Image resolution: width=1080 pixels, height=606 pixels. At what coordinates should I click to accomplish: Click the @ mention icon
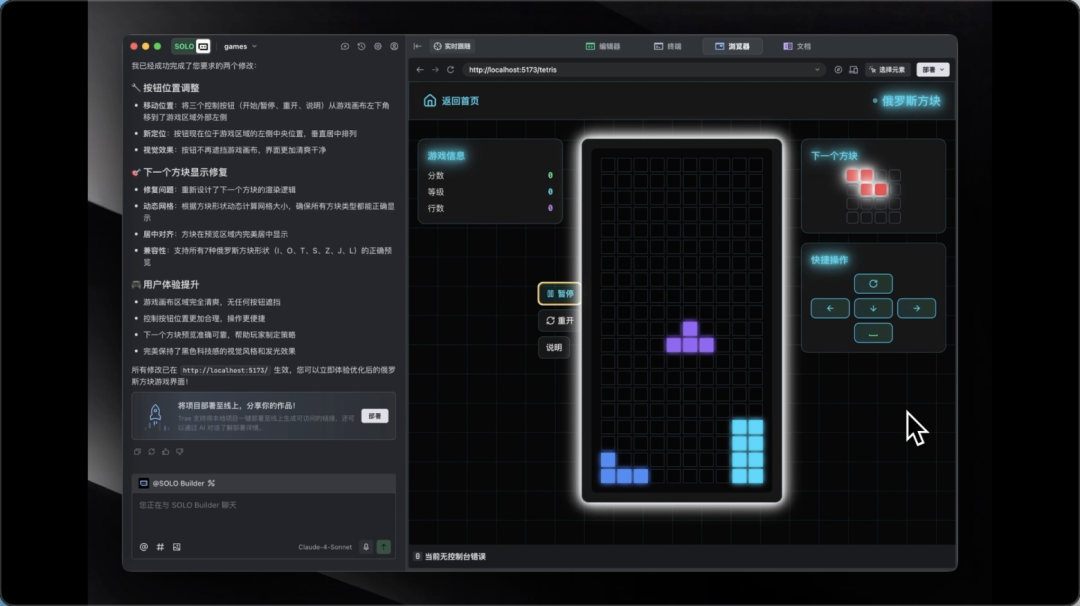(x=143, y=547)
